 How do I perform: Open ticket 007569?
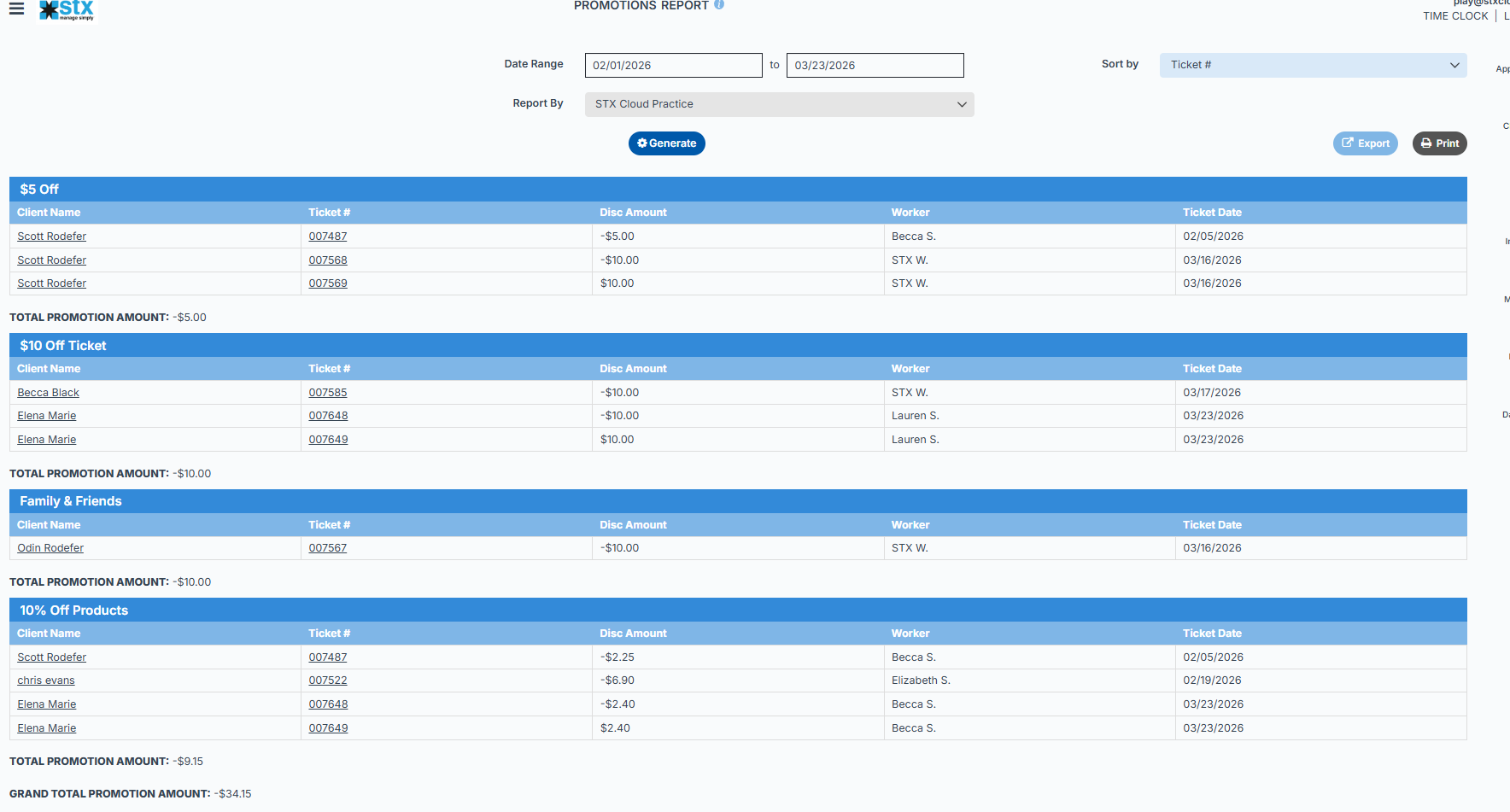328,283
